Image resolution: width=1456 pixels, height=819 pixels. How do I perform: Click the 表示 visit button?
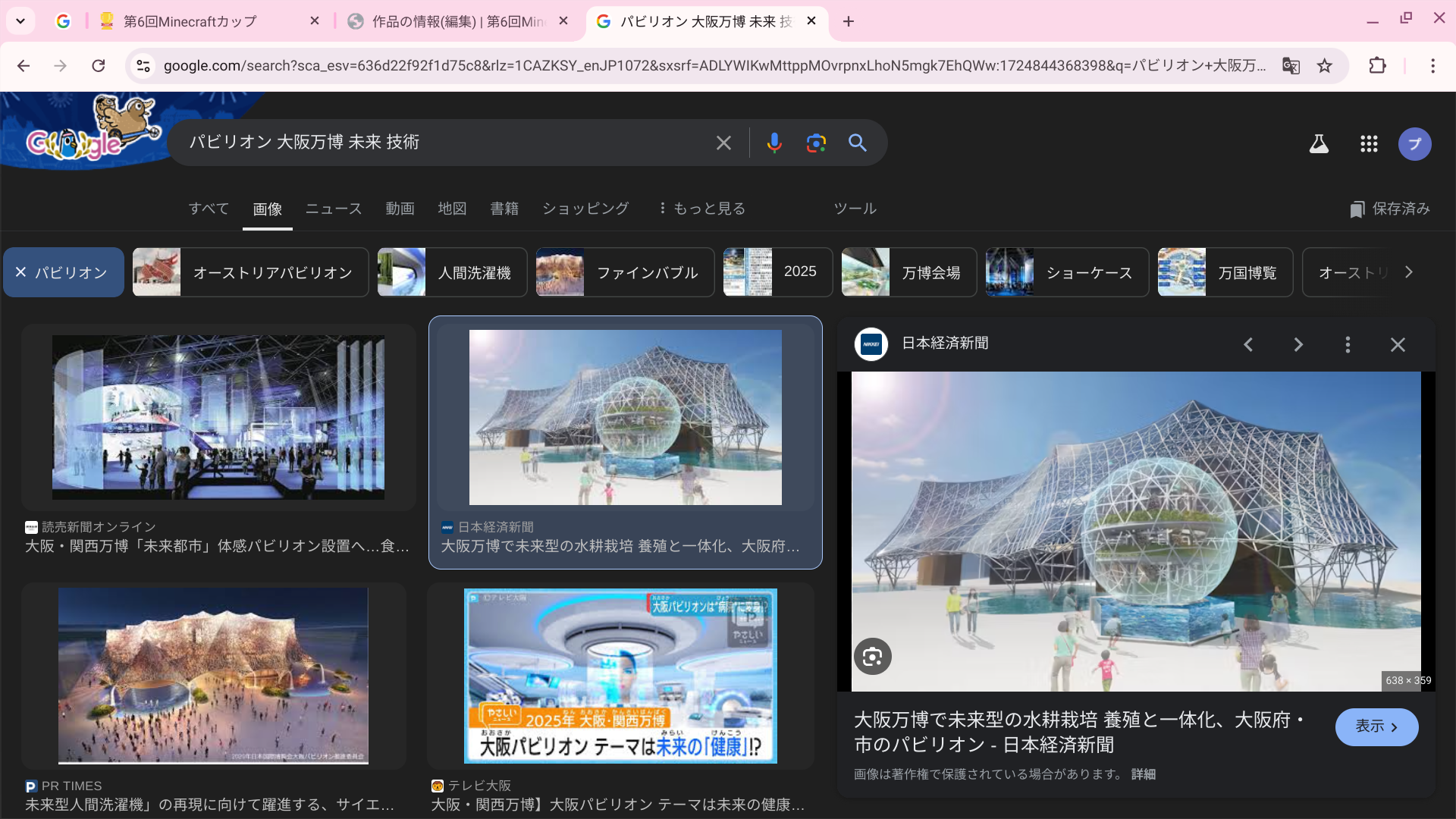[1376, 727]
